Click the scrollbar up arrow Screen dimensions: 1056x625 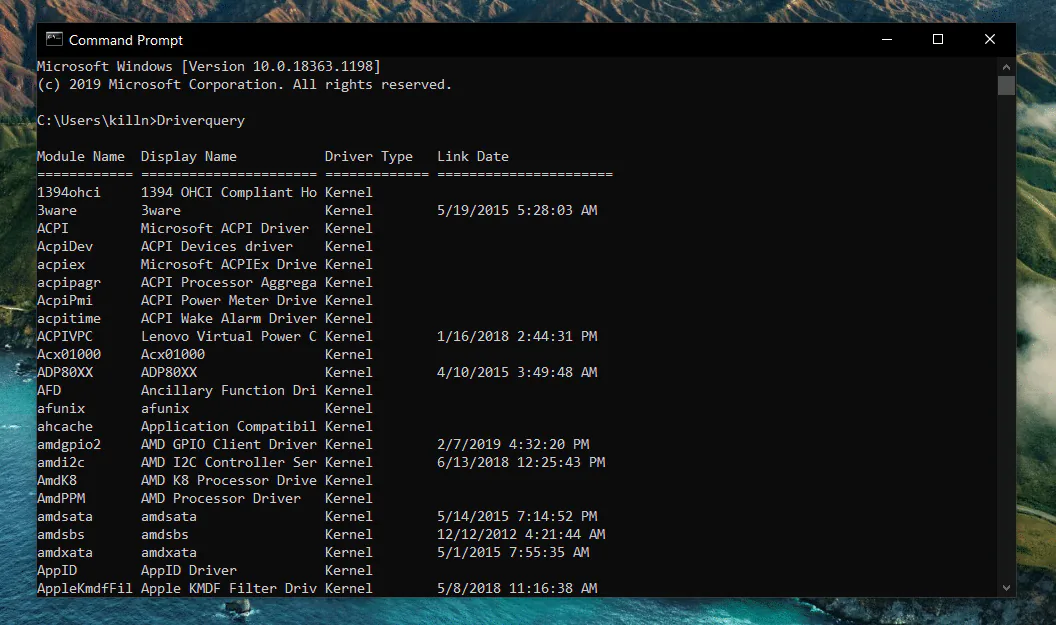point(1006,67)
